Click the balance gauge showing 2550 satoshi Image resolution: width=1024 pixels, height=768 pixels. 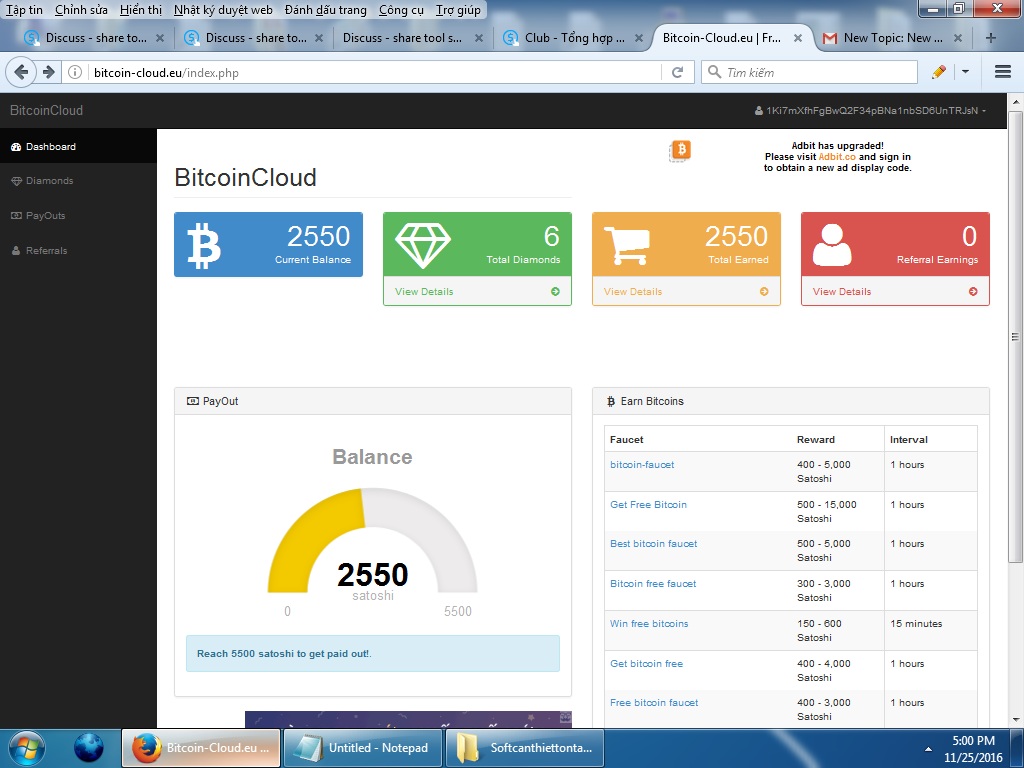[372, 543]
